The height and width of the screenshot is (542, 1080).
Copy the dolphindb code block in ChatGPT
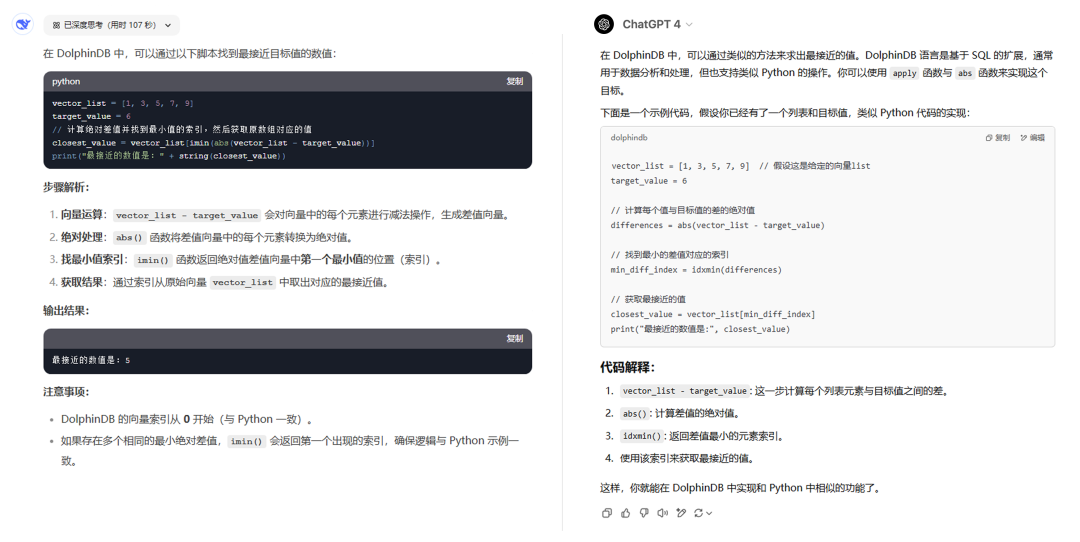[998, 138]
